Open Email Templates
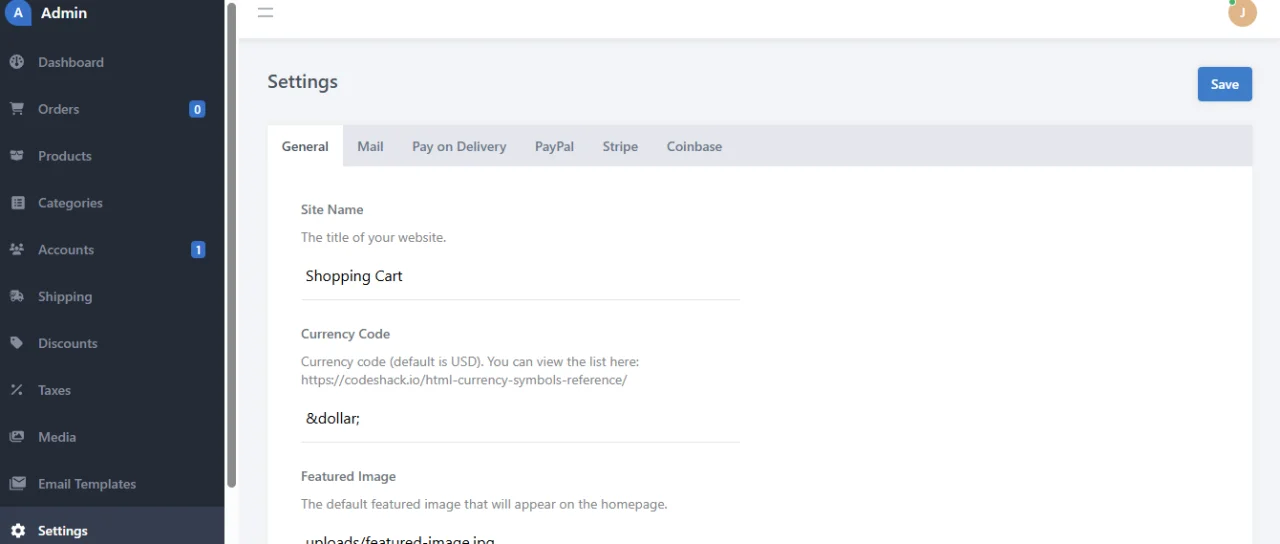 (112, 484)
